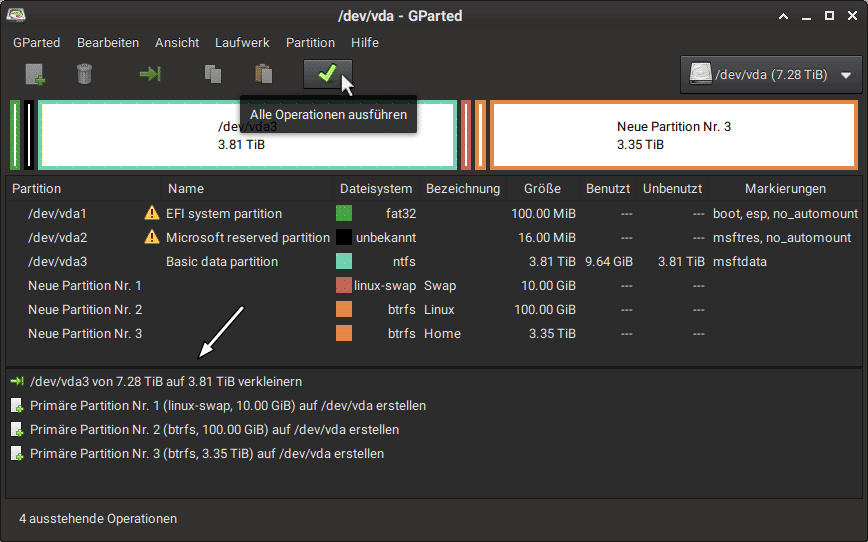
Task: Click the red linux-swap color swatch
Action: [344, 286]
